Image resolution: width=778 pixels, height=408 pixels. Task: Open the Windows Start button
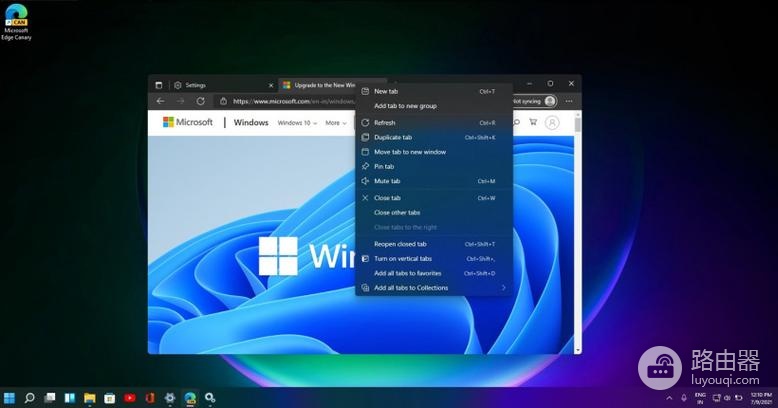click(9, 398)
